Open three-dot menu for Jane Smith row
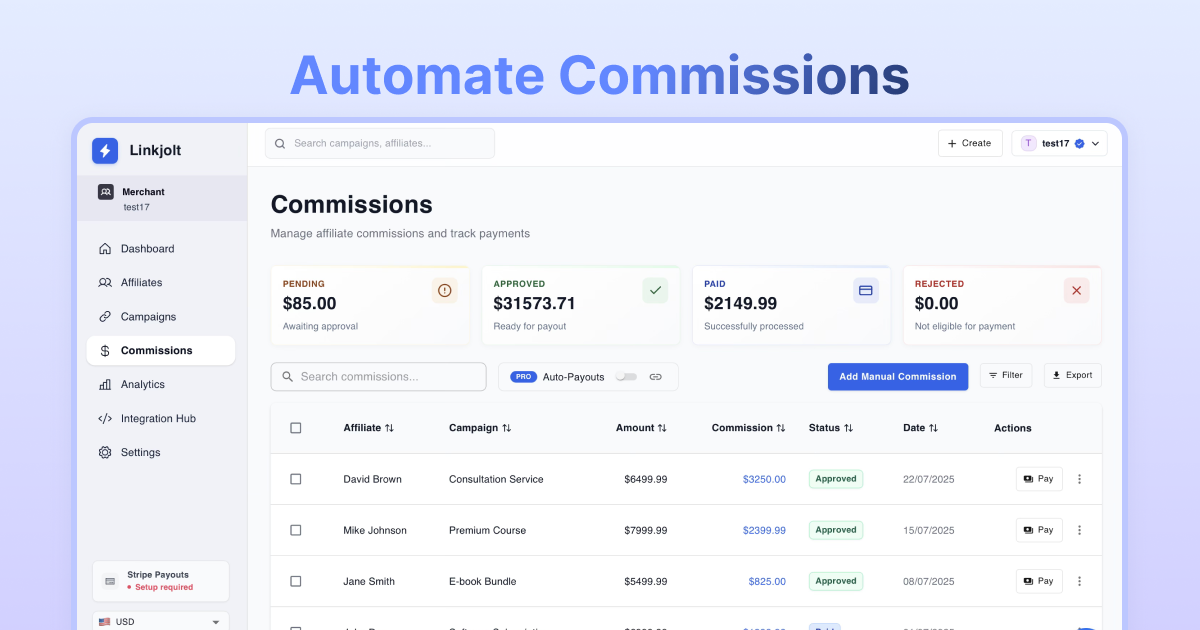 (x=1079, y=581)
